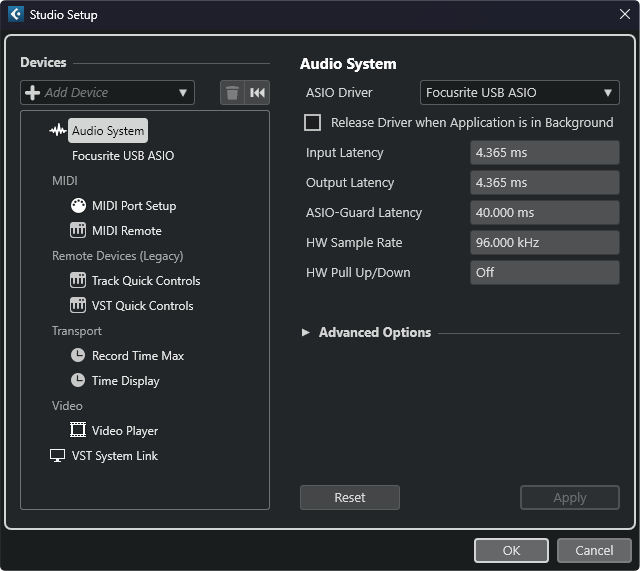Click the ASIO Driver label
Image resolution: width=640 pixels, height=571 pixels.
(x=339, y=93)
